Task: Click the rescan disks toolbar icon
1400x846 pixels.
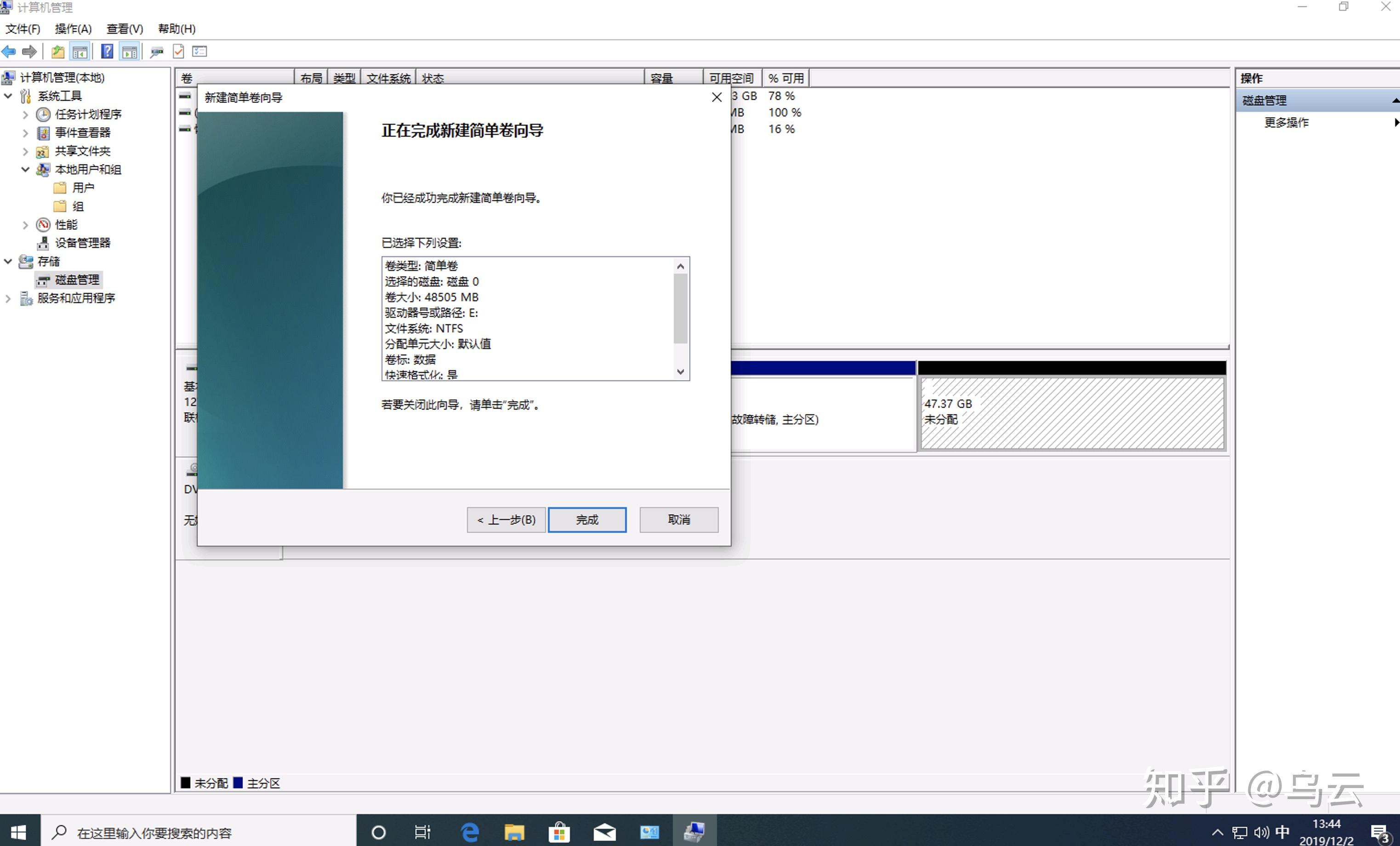Action: pos(157,51)
